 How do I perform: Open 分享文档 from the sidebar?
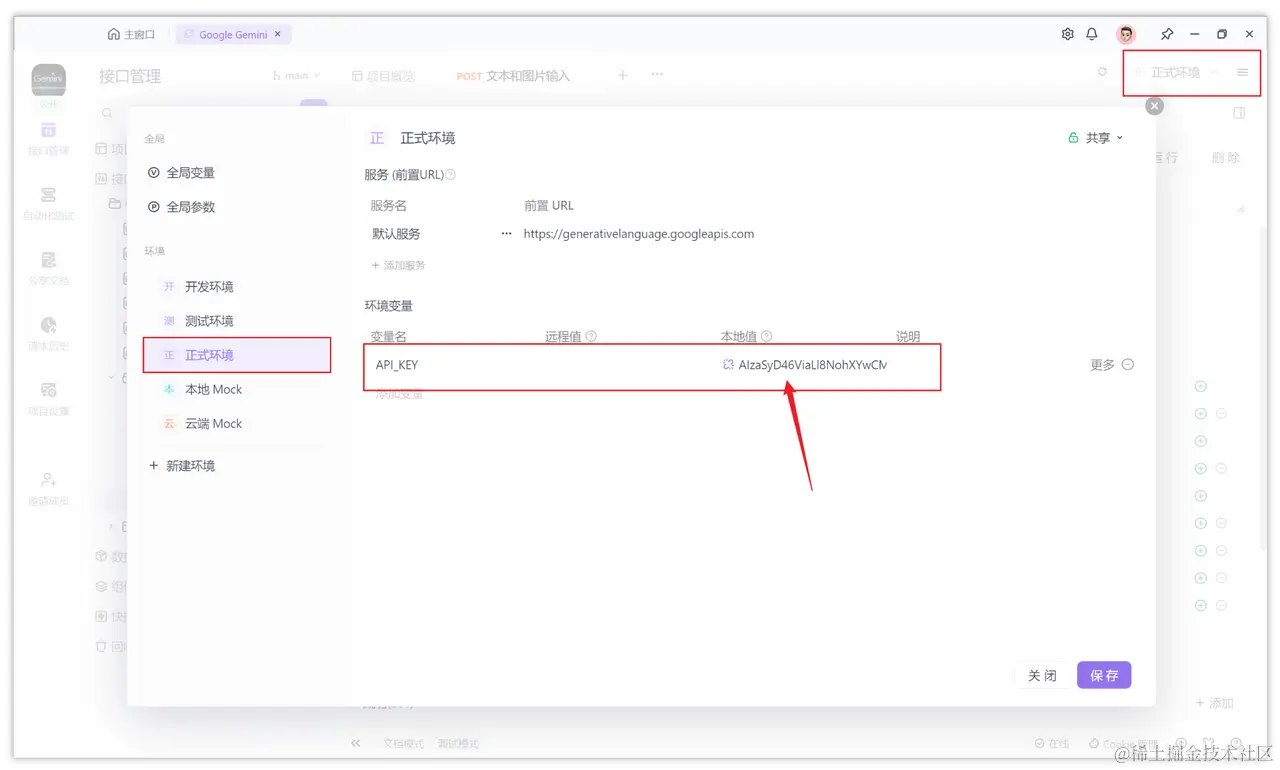pos(48,268)
